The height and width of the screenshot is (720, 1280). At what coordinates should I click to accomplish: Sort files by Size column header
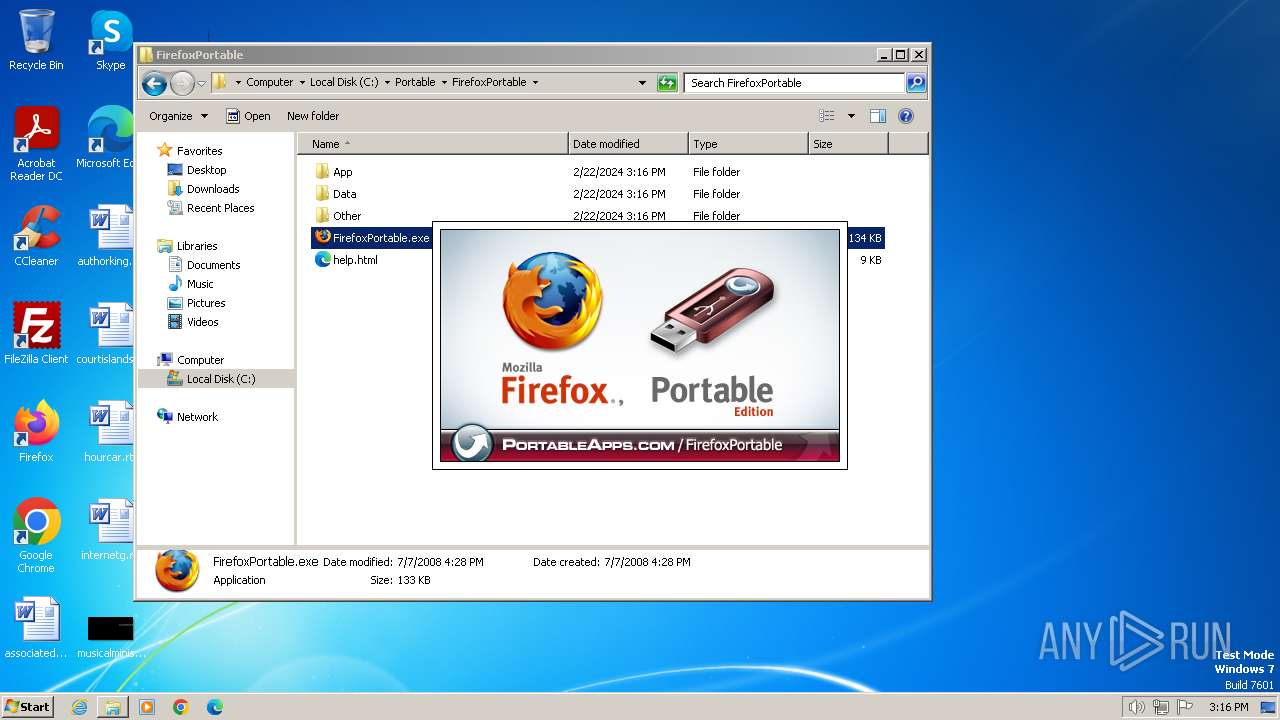click(x=848, y=144)
